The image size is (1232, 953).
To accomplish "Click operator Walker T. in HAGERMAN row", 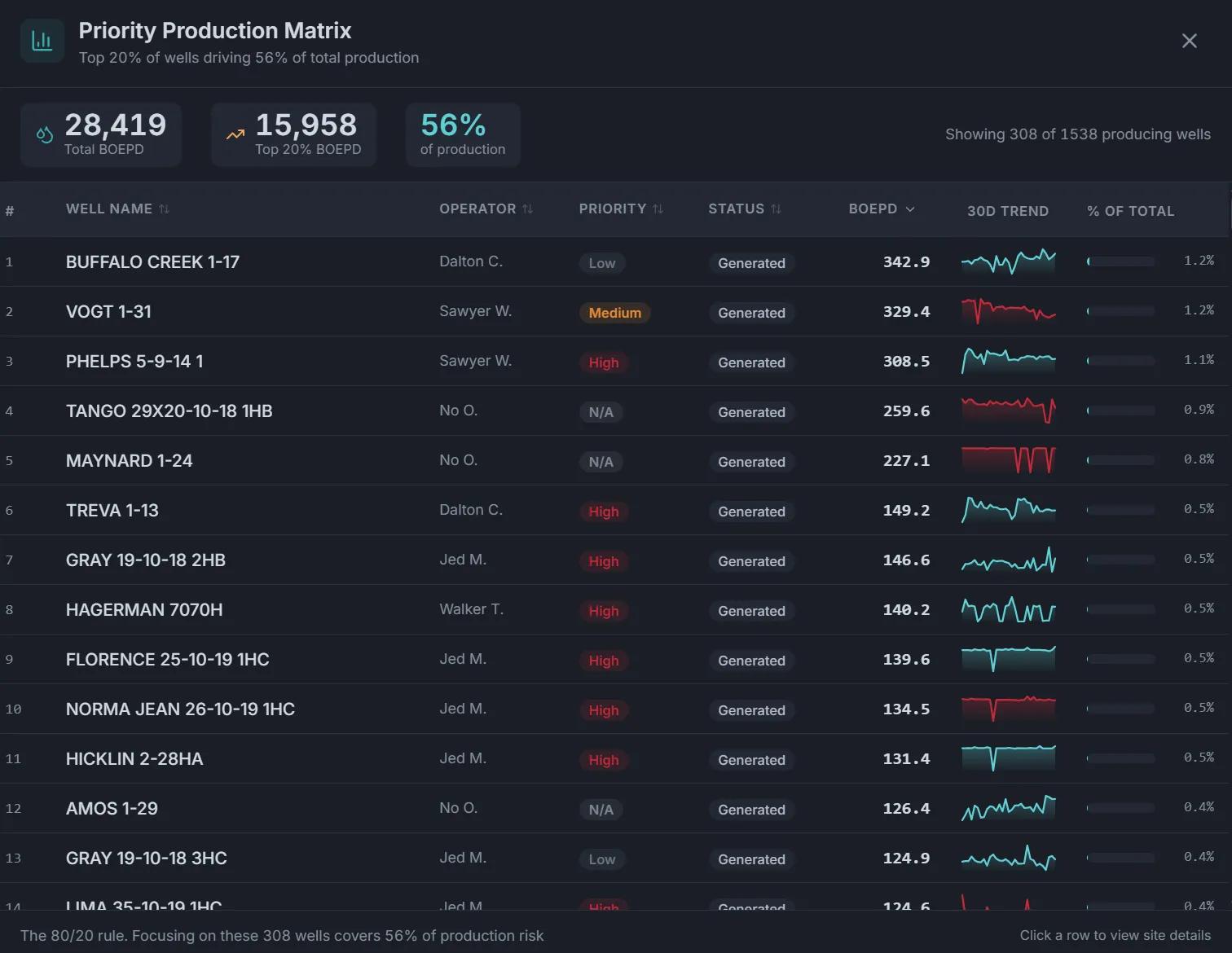I will [472, 609].
